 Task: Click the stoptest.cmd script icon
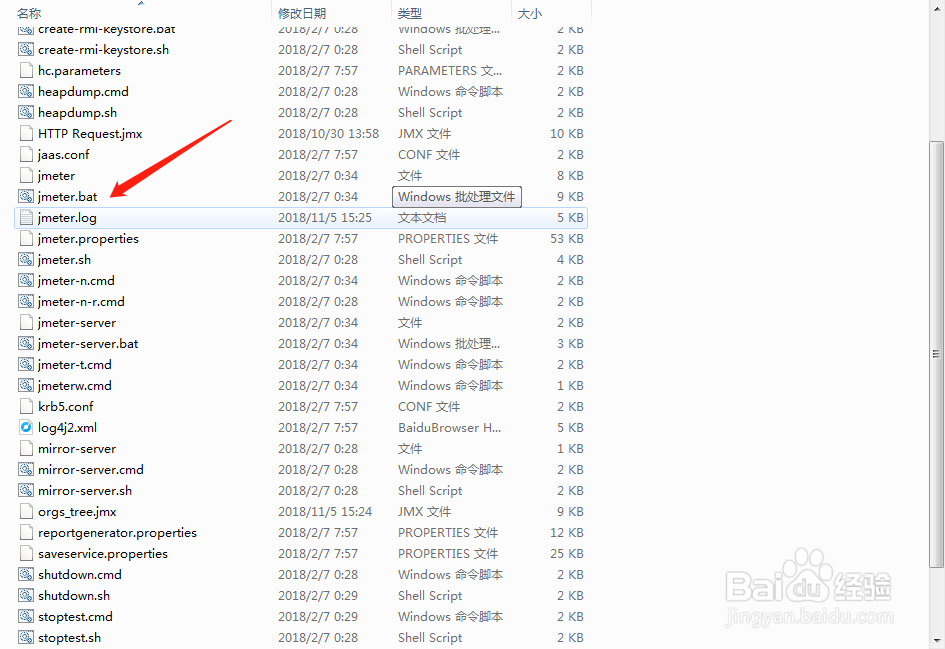tap(26, 616)
